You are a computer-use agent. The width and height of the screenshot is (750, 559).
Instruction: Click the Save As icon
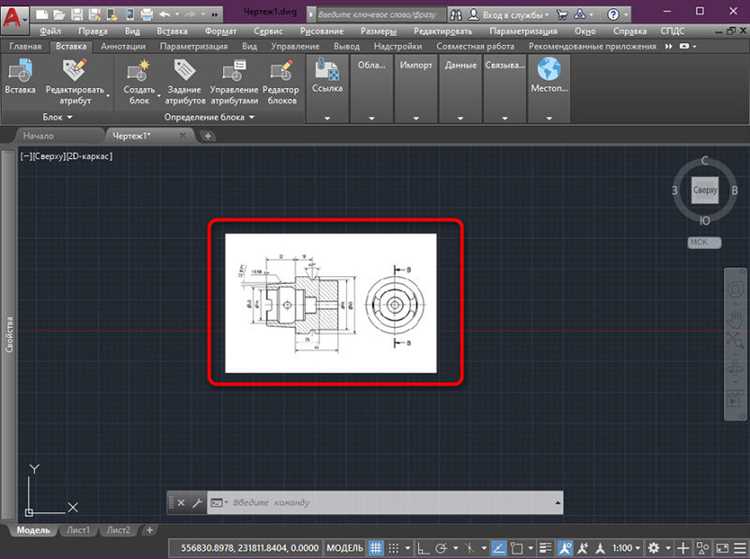(94, 15)
